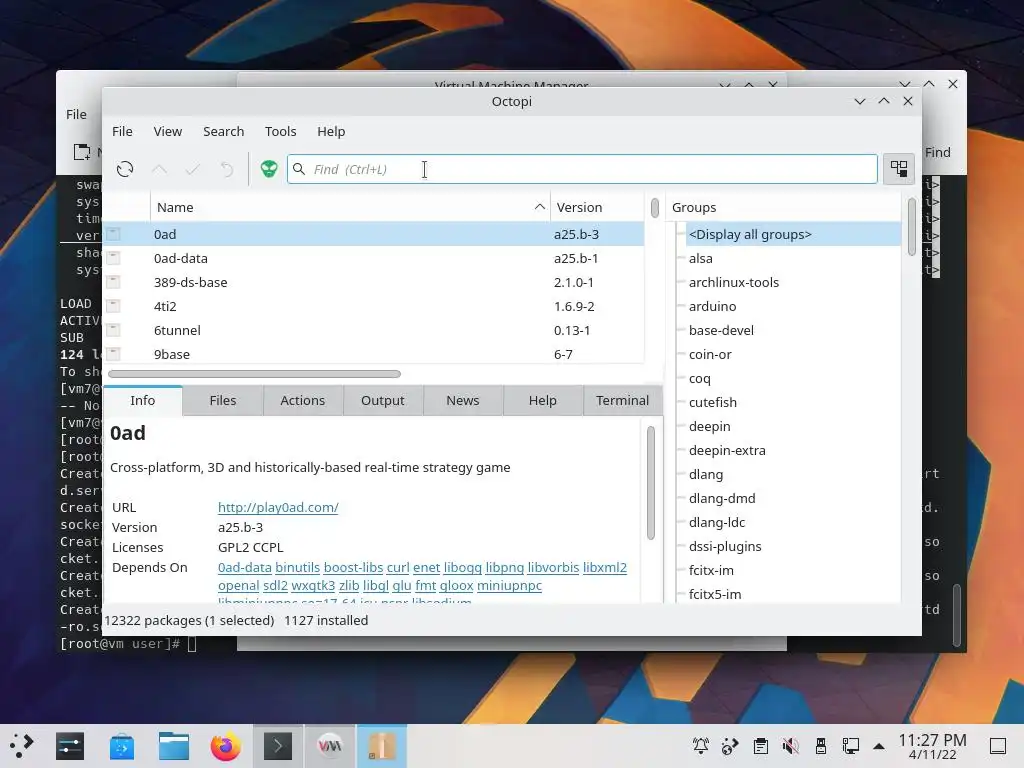Image resolution: width=1024 pixels, height=768 pixels.
Task: Toggle Name column sort order arrow
Action: click(x=539, y=206)
